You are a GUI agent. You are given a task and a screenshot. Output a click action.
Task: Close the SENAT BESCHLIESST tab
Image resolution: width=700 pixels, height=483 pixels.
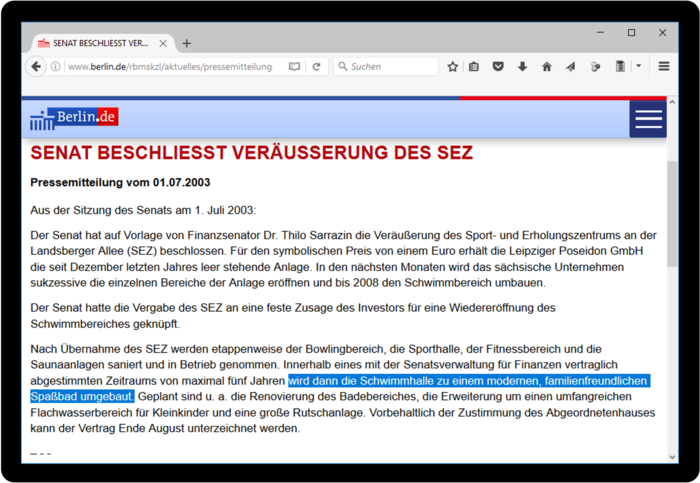[163, 43]
